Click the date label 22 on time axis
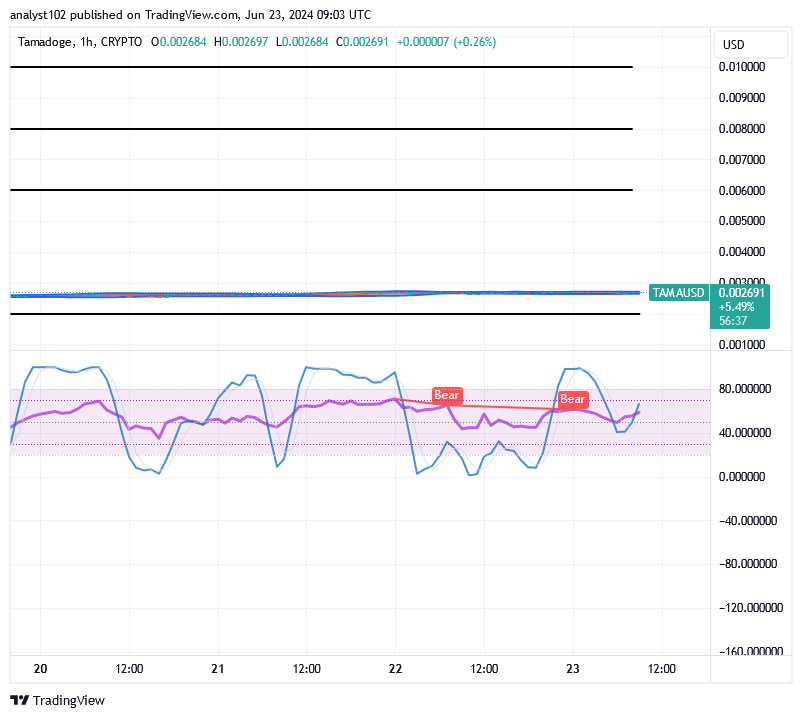This screenshot has height=718, width=802. (x=395, y=669)
